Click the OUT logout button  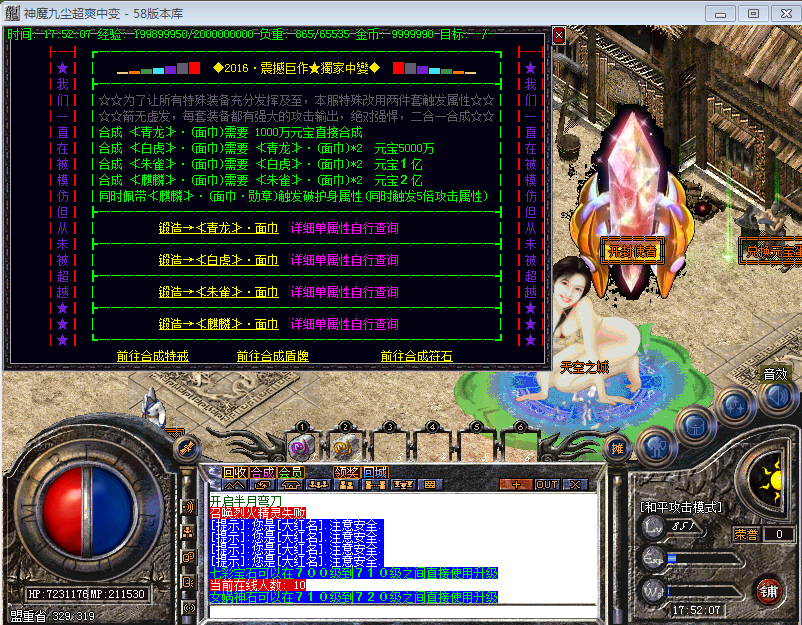tap(547, 484)
